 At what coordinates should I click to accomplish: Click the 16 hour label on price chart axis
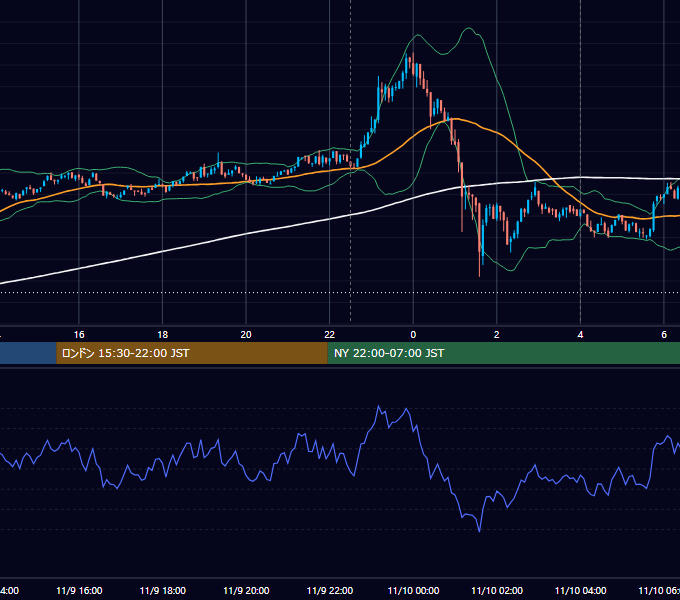pos(79,334)
